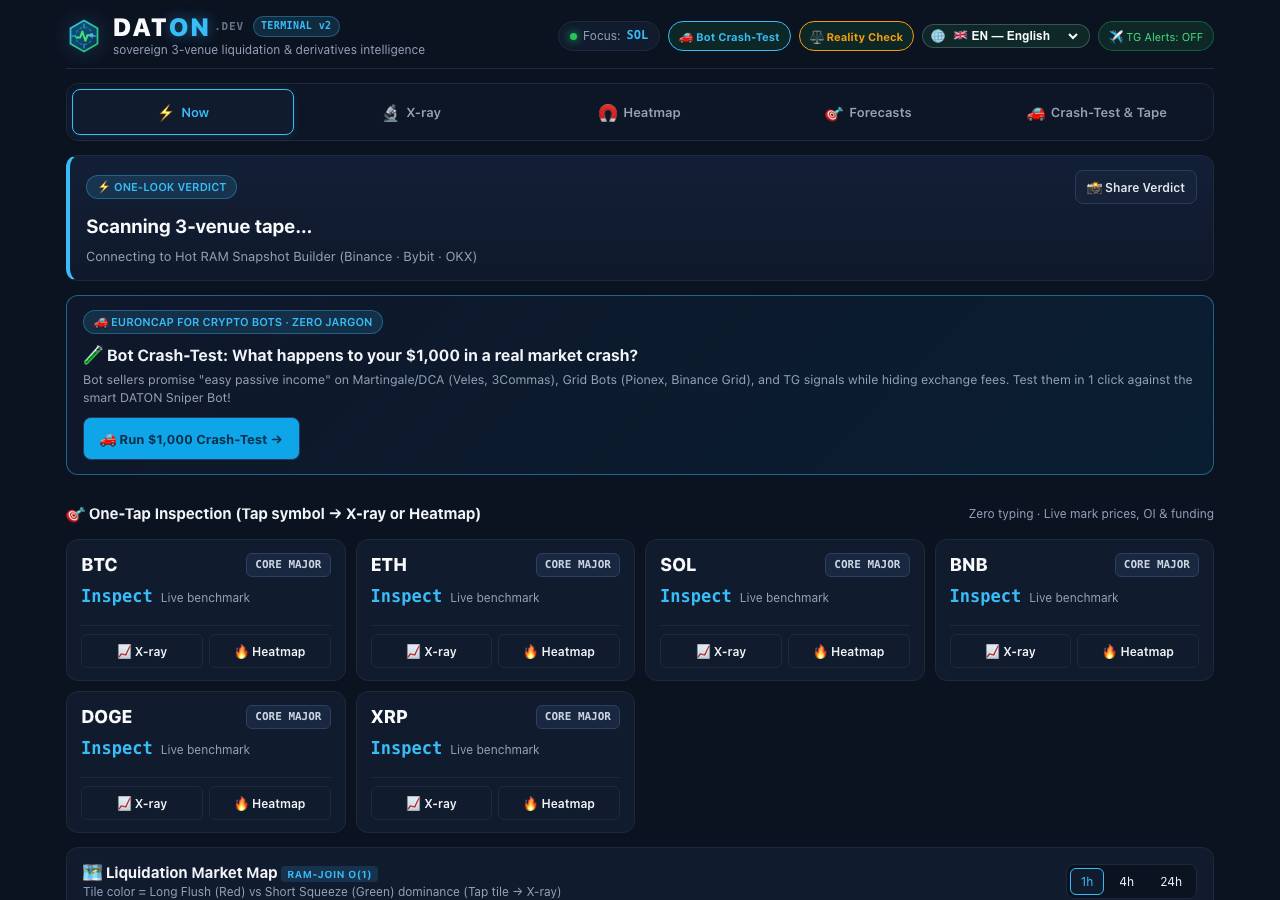This screenshot has width=1280, height=900.
Task: Click the CORE MAJOR badge on DOGE
Action: click(x=288, y=716)
